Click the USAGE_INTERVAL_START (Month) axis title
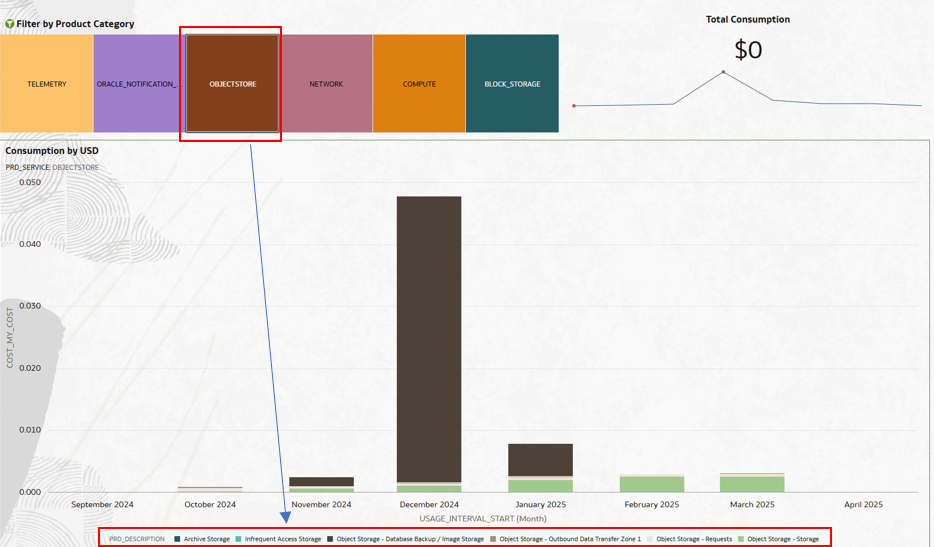 [483, 518]
